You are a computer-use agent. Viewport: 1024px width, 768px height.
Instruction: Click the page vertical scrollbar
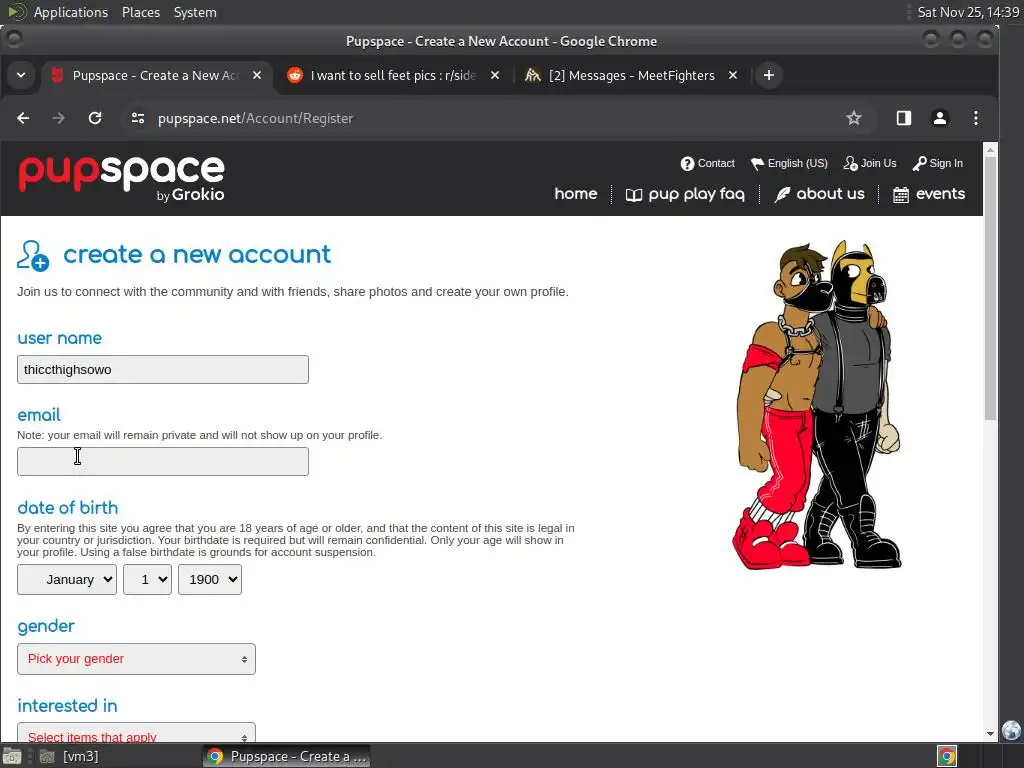pyautogui.click(x=990, y=287)
